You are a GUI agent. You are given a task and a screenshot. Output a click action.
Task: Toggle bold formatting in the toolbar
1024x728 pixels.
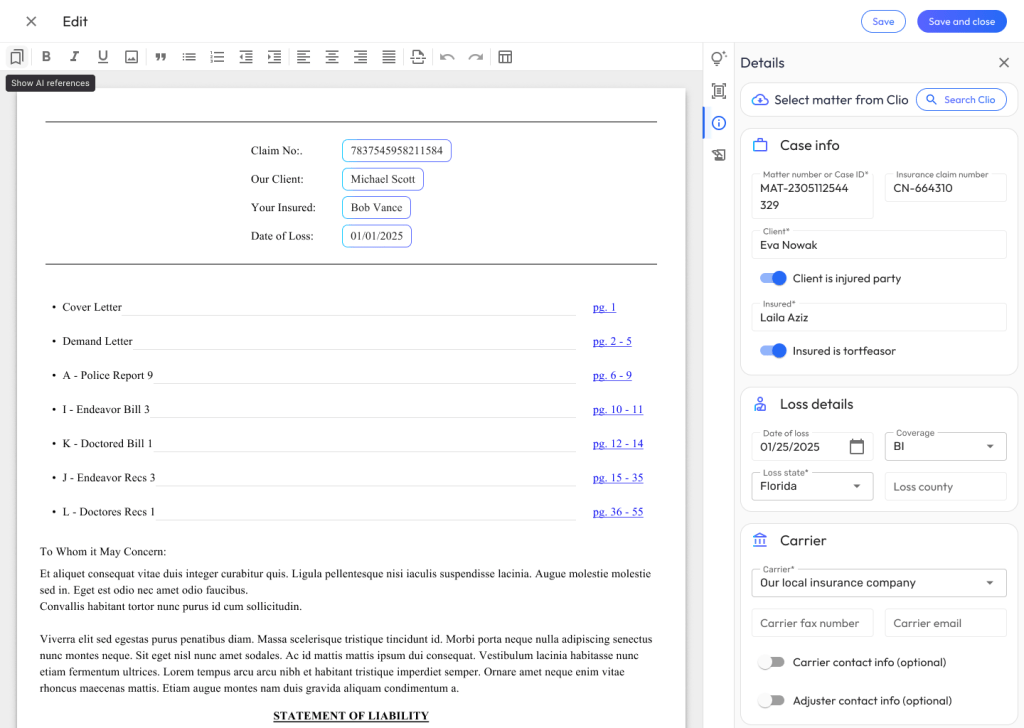click(x=46, y=57)
